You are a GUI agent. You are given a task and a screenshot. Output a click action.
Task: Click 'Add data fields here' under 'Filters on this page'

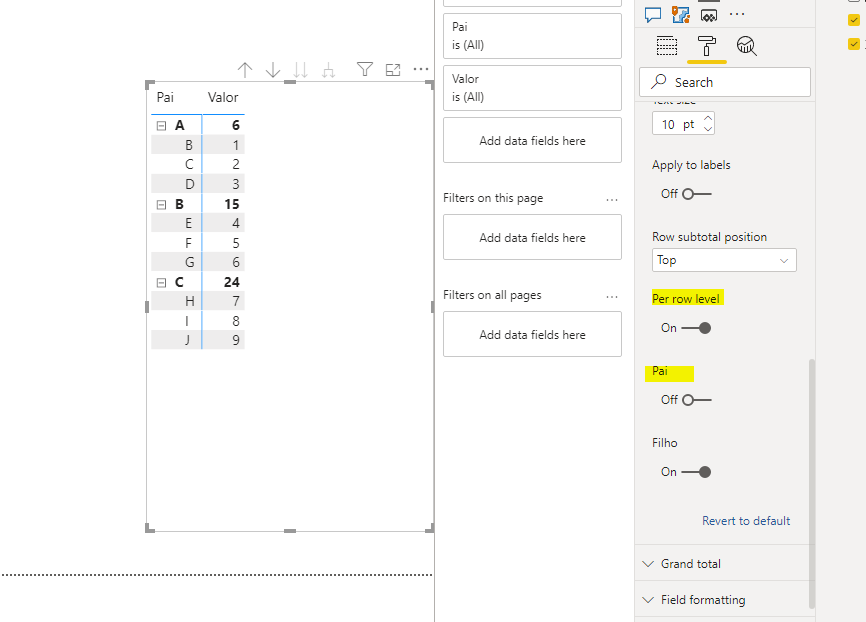(532, 238)
